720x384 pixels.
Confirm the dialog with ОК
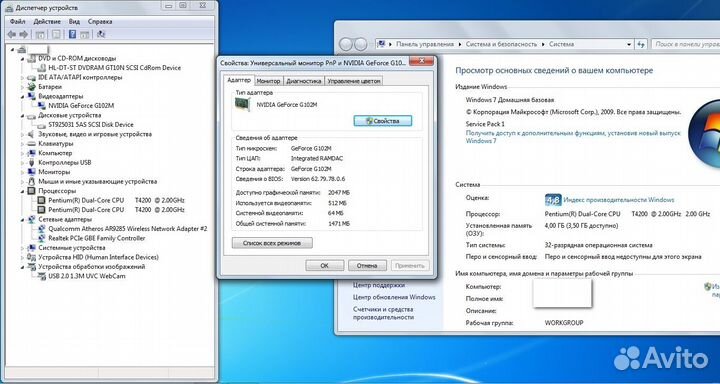click(324, 265)
